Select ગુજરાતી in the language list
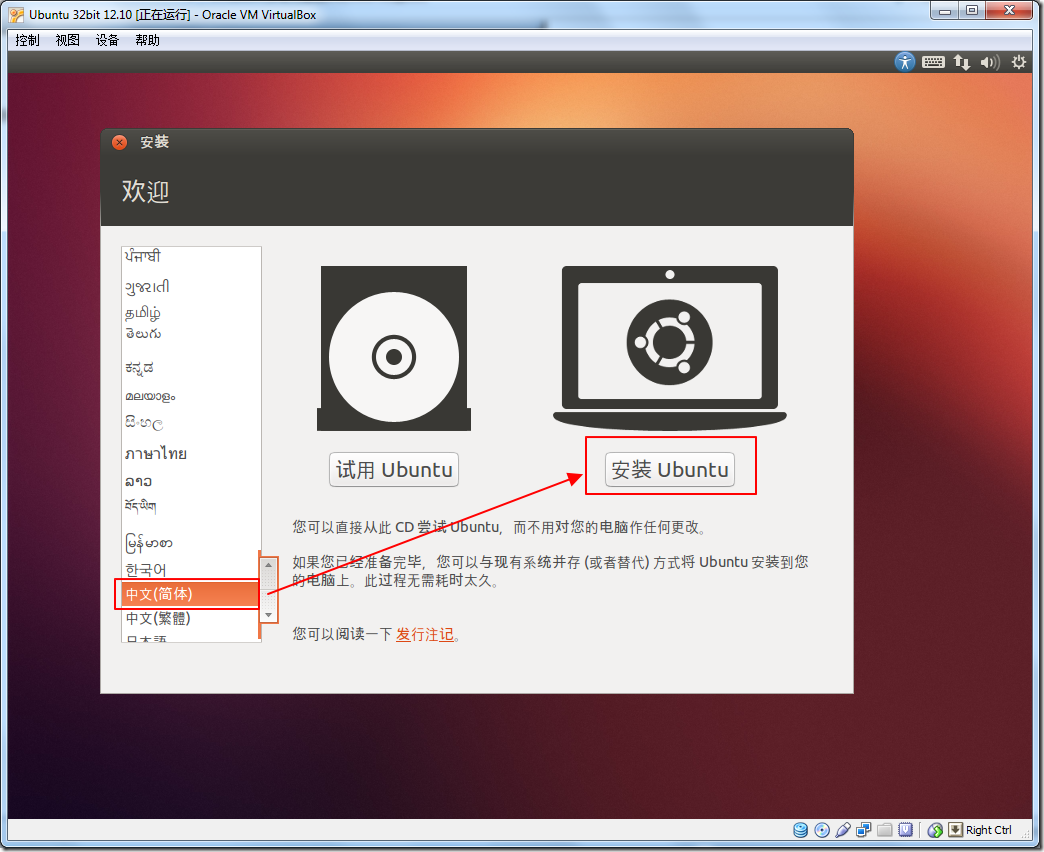This screenshot has height=852, width=1044. click(x=190, y=287)
